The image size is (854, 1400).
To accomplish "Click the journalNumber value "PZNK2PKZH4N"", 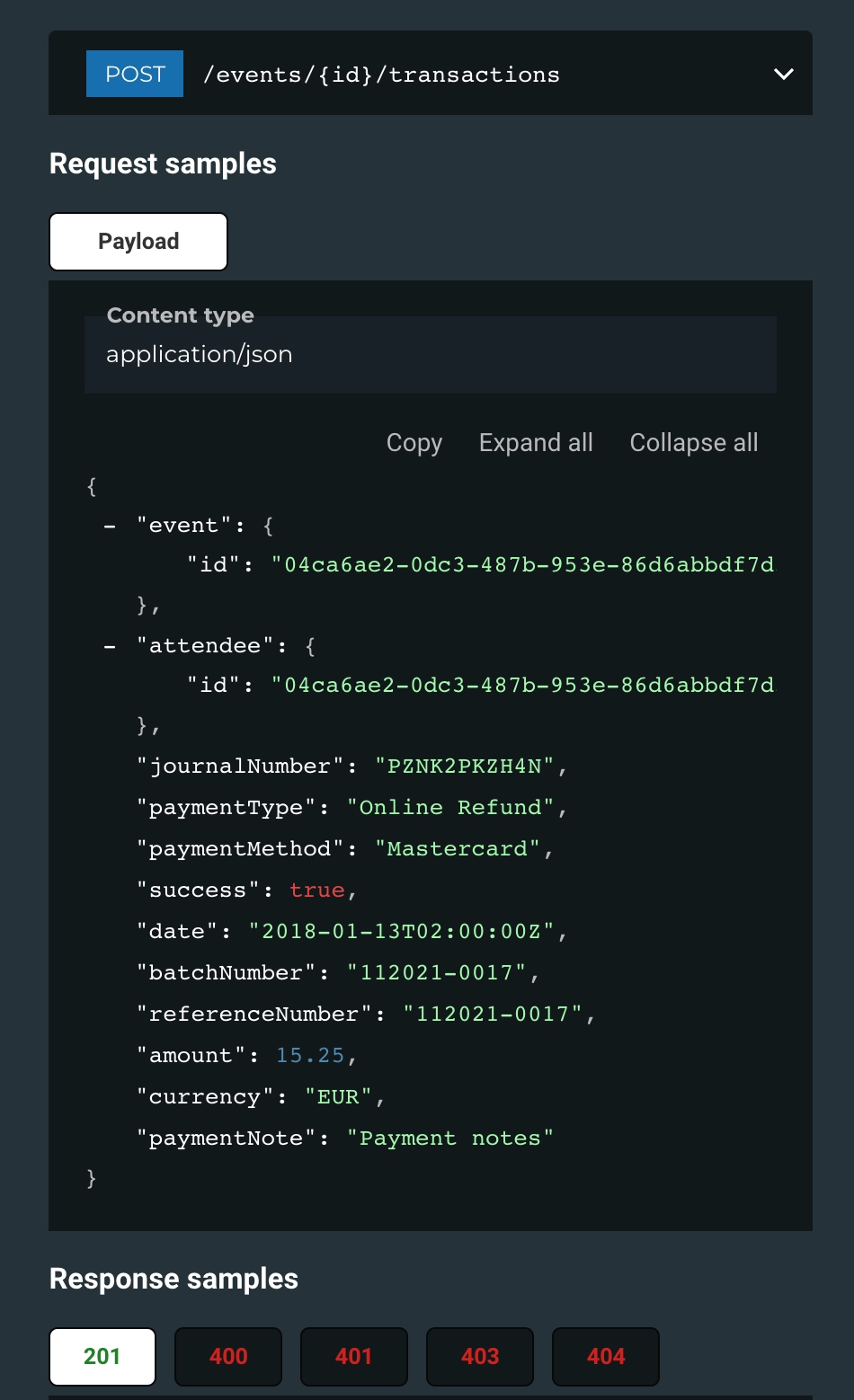I will (x=465, y=766).
